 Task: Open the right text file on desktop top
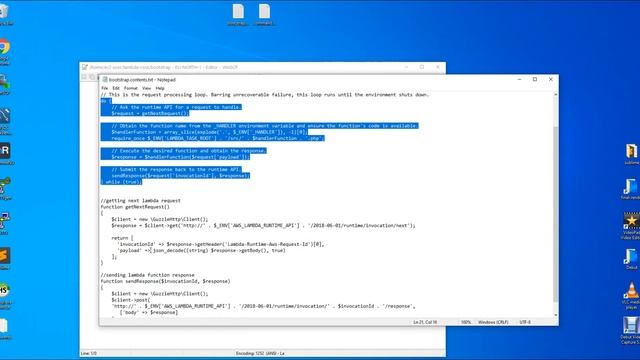point(264,15)
